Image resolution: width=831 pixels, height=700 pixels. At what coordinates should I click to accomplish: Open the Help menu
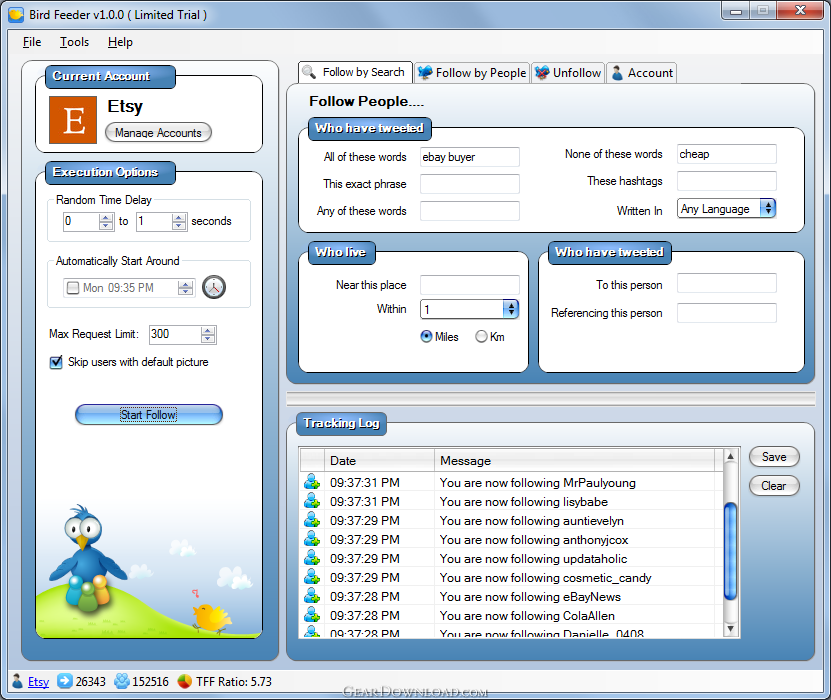click(120, 42)
